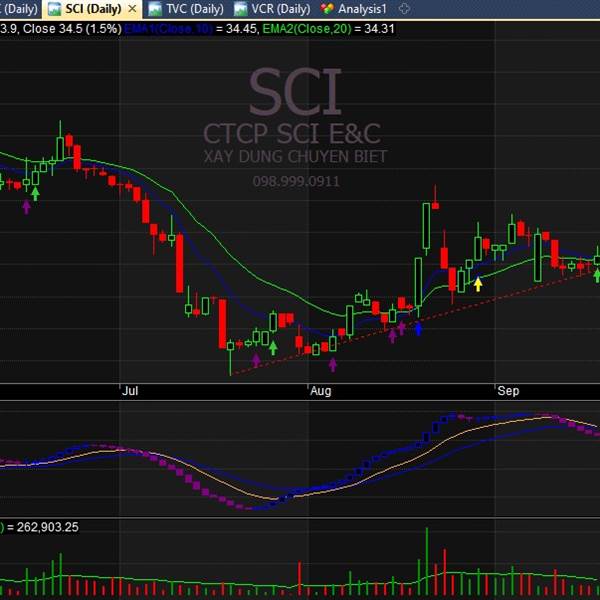This screenshot has height=600, width=600.
Task: Click the EMA1(Close,10) indicator label
Action: click(168, 29)
